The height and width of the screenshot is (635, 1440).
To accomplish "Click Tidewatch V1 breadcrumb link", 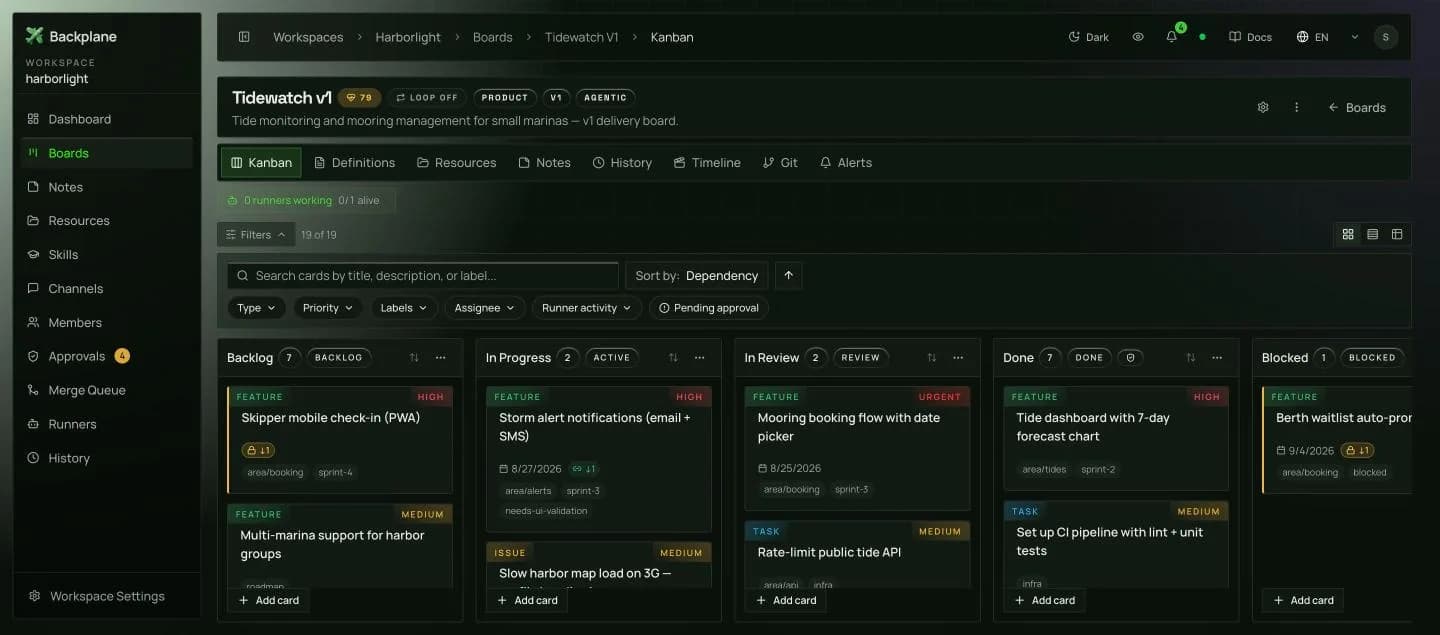I will point(582,37).
